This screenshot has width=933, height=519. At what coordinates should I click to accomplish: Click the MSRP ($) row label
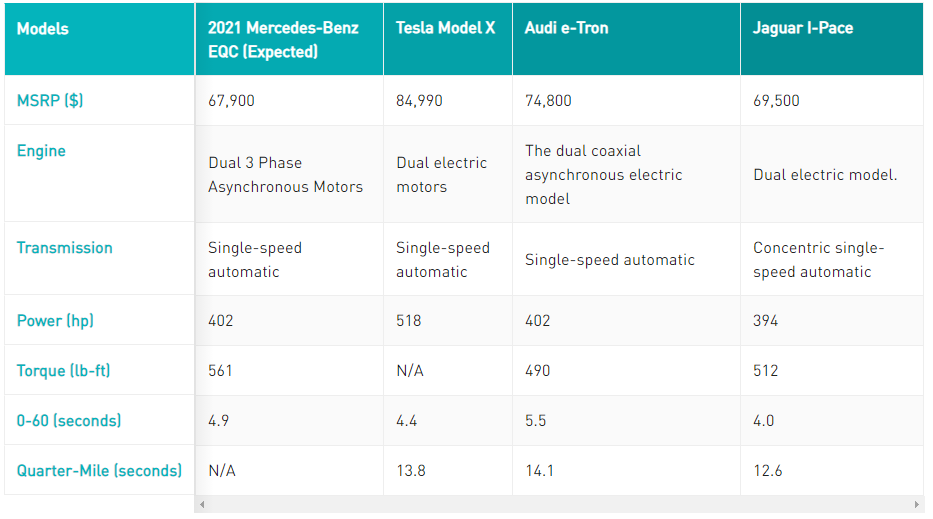(50, 100)
